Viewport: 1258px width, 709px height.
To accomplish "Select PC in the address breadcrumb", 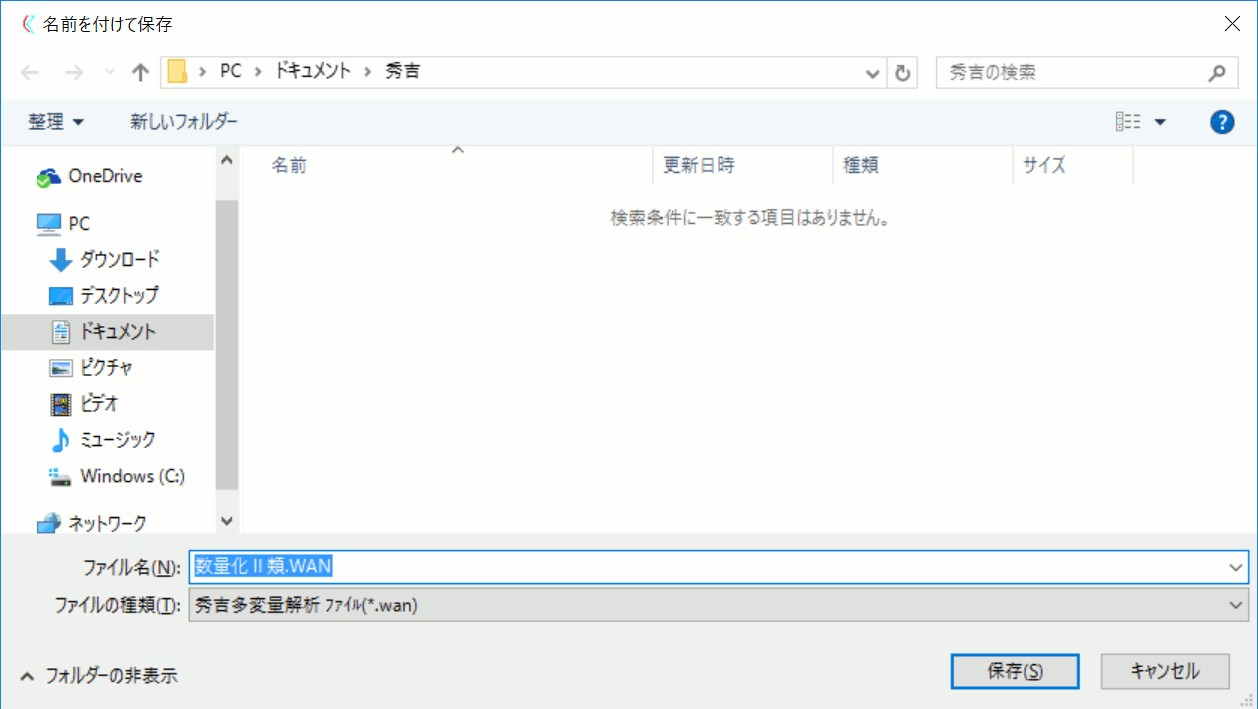I will 231,72.
